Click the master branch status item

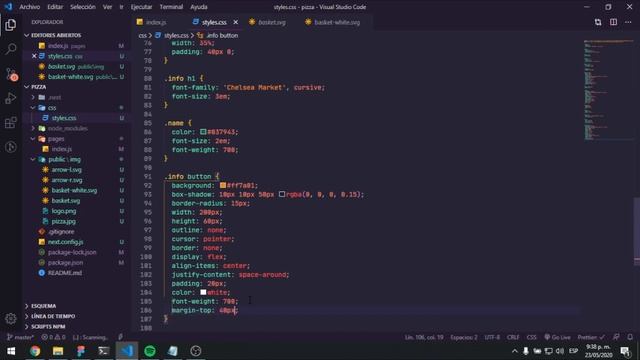[x=20, y=337]
